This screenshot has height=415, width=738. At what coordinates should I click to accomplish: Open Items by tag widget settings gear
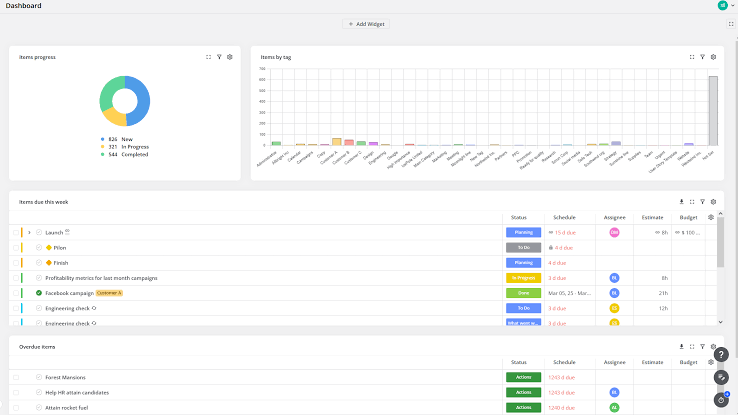click(x=714, y=57)
